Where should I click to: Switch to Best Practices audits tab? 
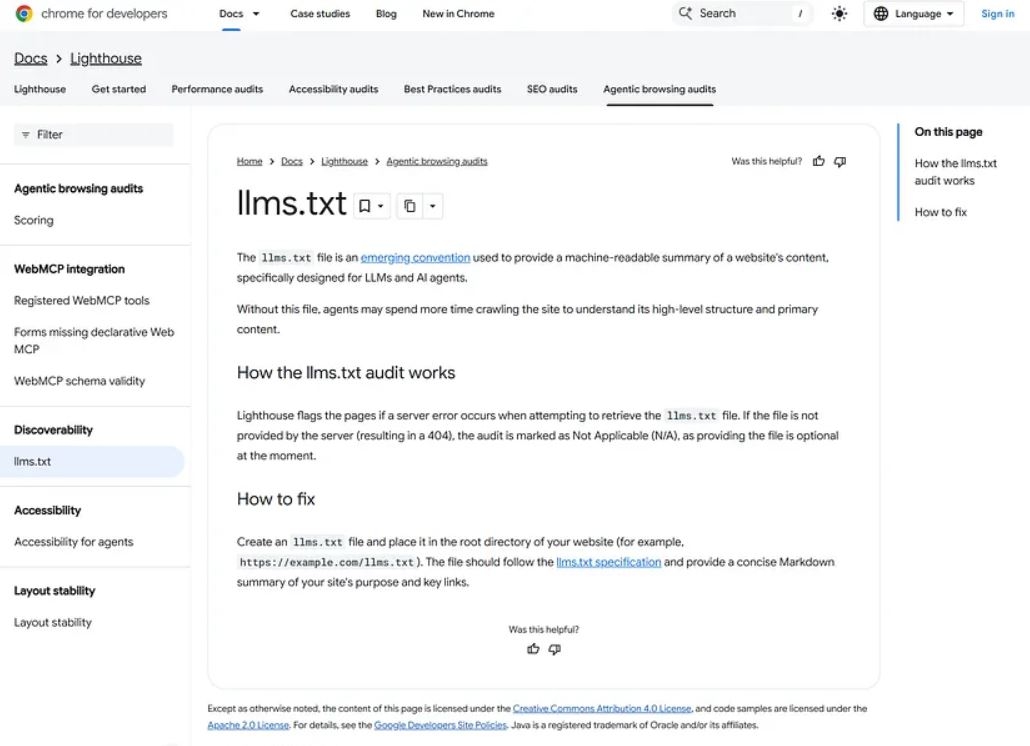[453, 89]
